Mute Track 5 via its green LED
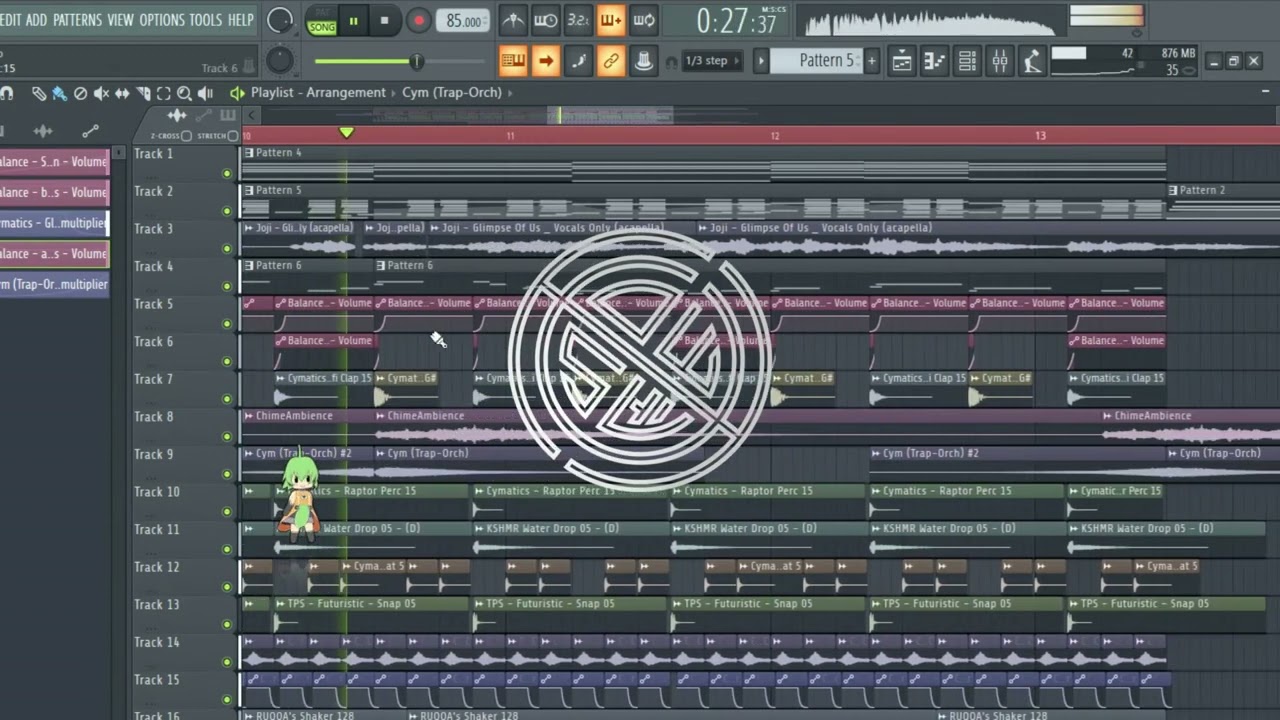The width and height of the screenshot is (1280, 720). pos(227,324)
